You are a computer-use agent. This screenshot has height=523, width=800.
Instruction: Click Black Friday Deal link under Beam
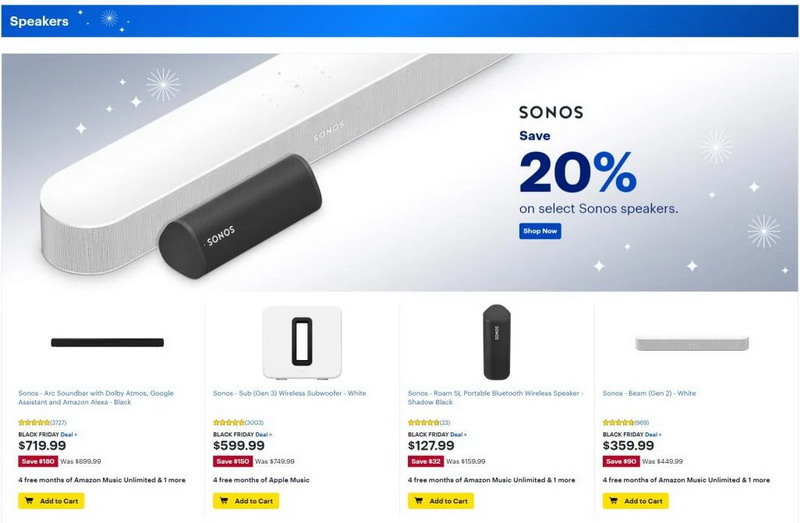652,434
